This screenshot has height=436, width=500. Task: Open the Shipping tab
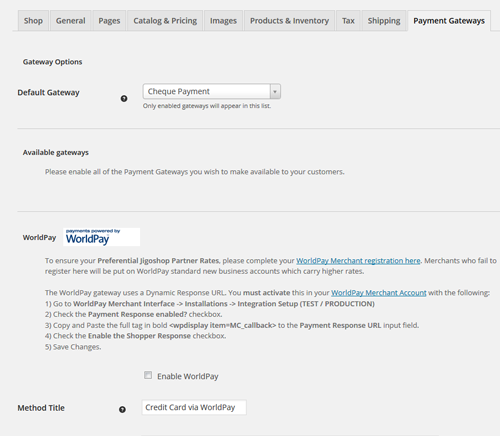pos(384,21)
